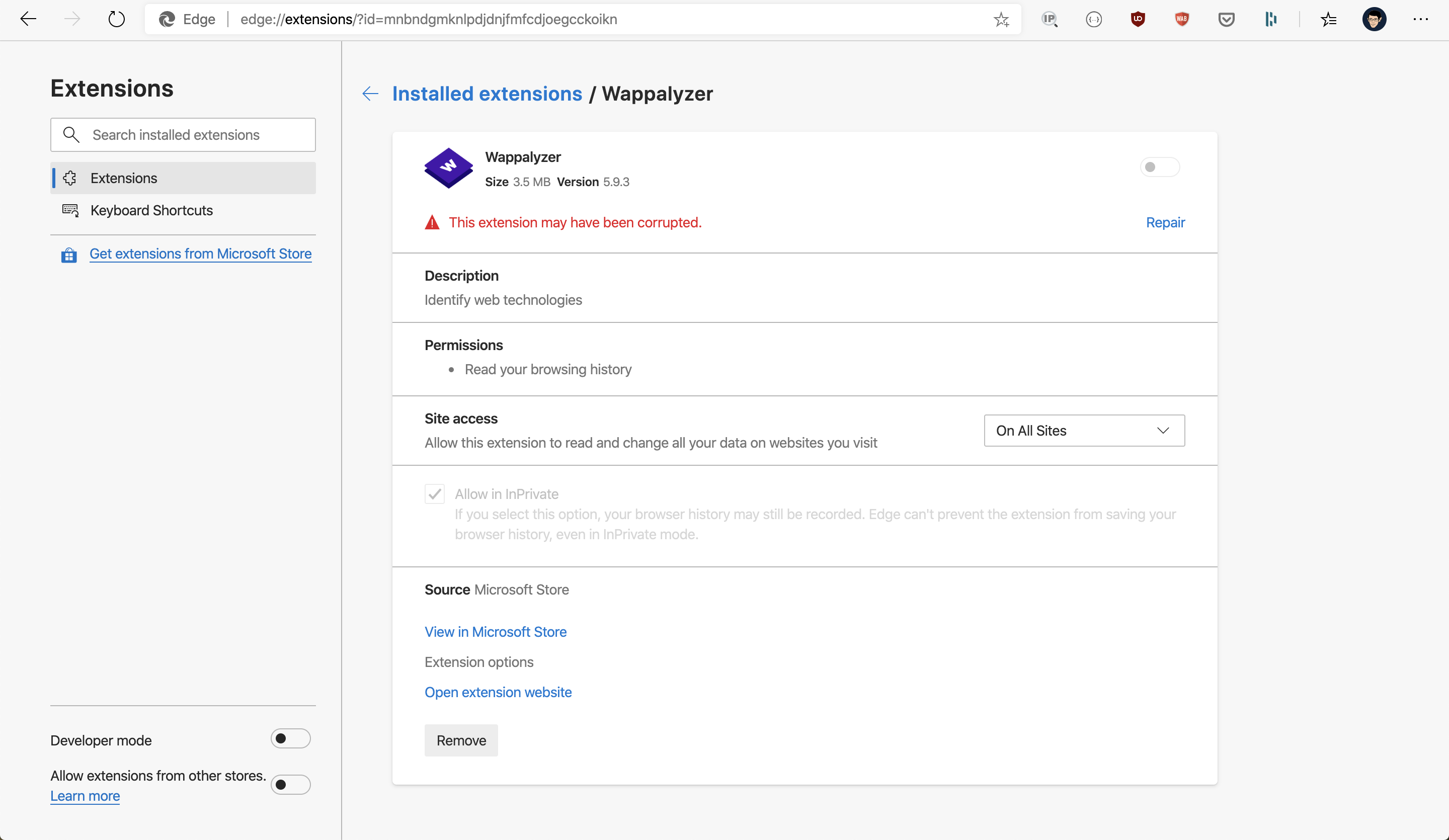Toggle the Wappalyzer enable switch
This screenshot has width=1449, height=840.
[1160, 167]
